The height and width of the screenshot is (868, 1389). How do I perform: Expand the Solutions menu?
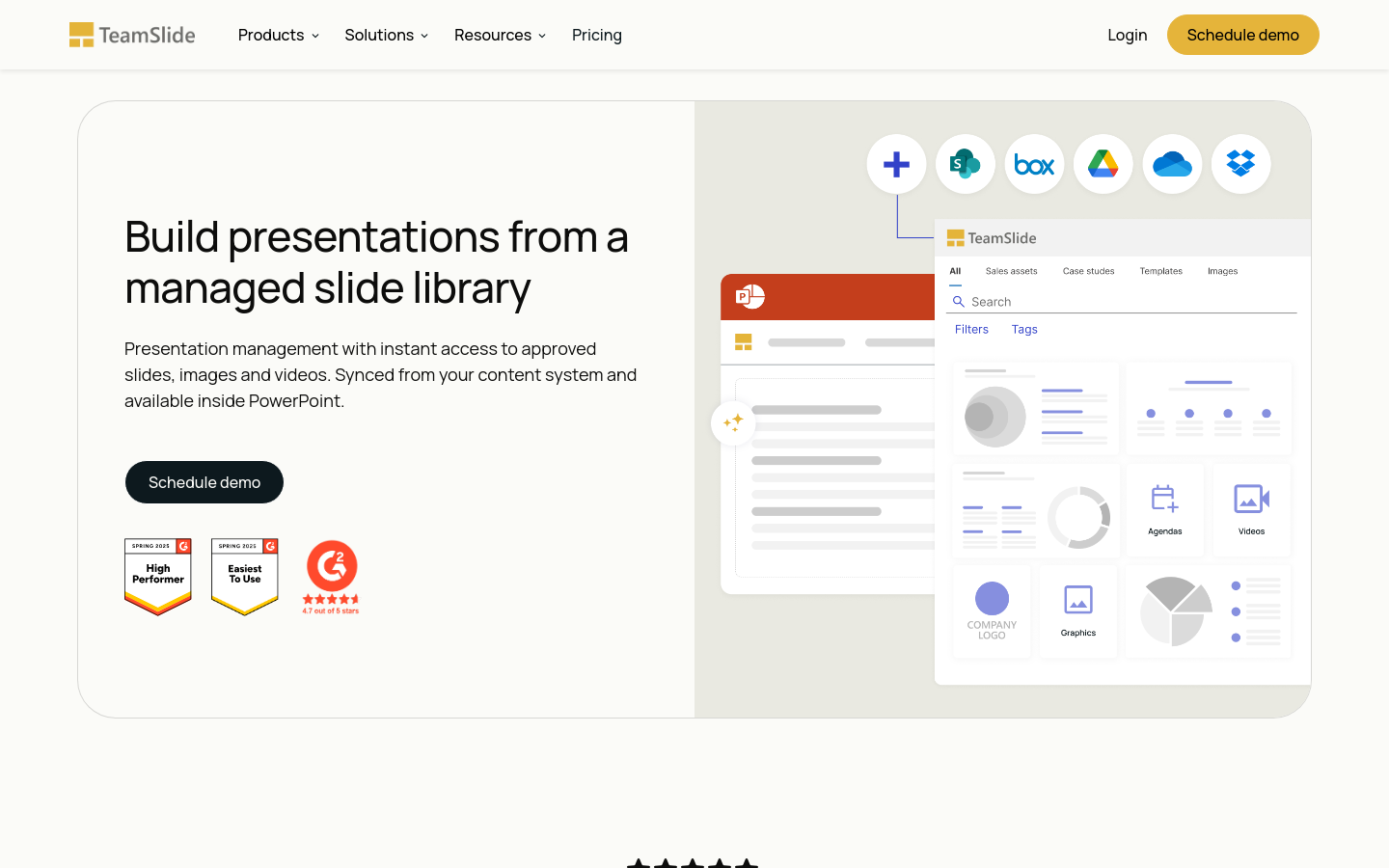coord(386,35)
